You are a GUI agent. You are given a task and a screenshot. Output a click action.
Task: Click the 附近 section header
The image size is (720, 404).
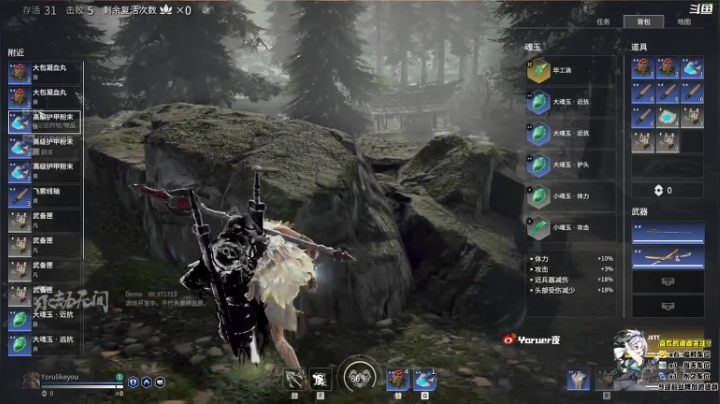[x=16, y=52]
